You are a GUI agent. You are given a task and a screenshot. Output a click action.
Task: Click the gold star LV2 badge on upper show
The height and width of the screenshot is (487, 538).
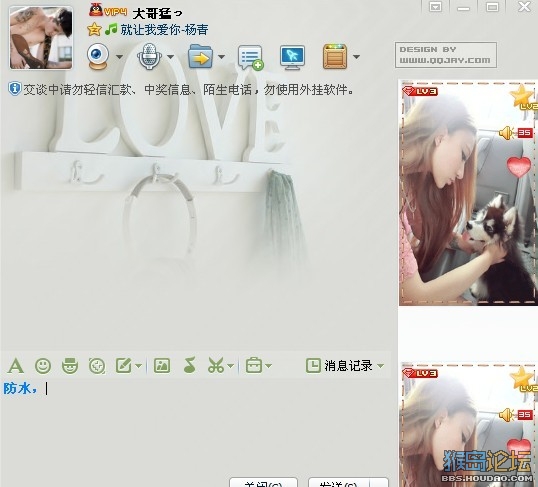[x=523, y=97]
